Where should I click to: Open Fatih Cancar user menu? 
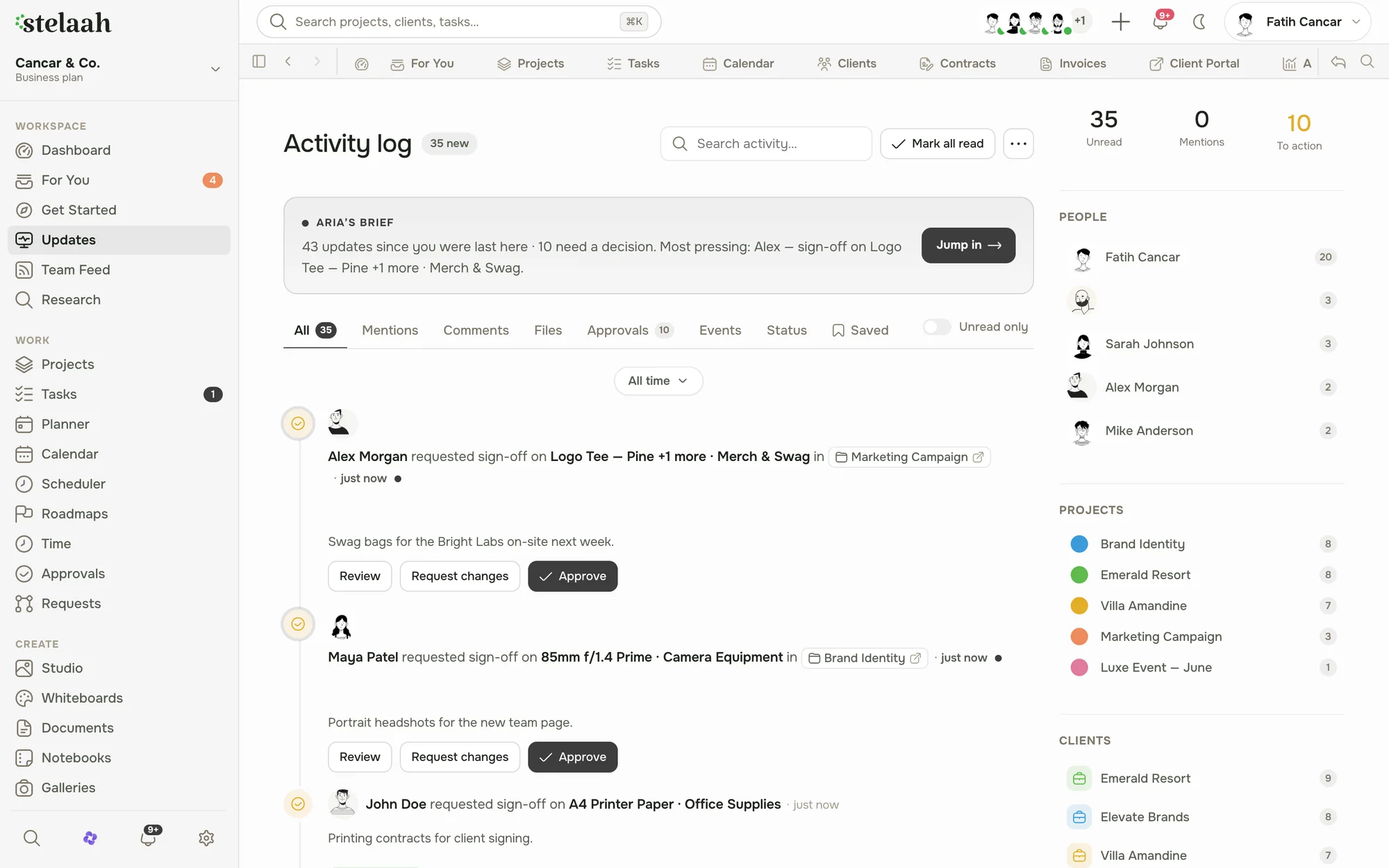point(1297,22)
